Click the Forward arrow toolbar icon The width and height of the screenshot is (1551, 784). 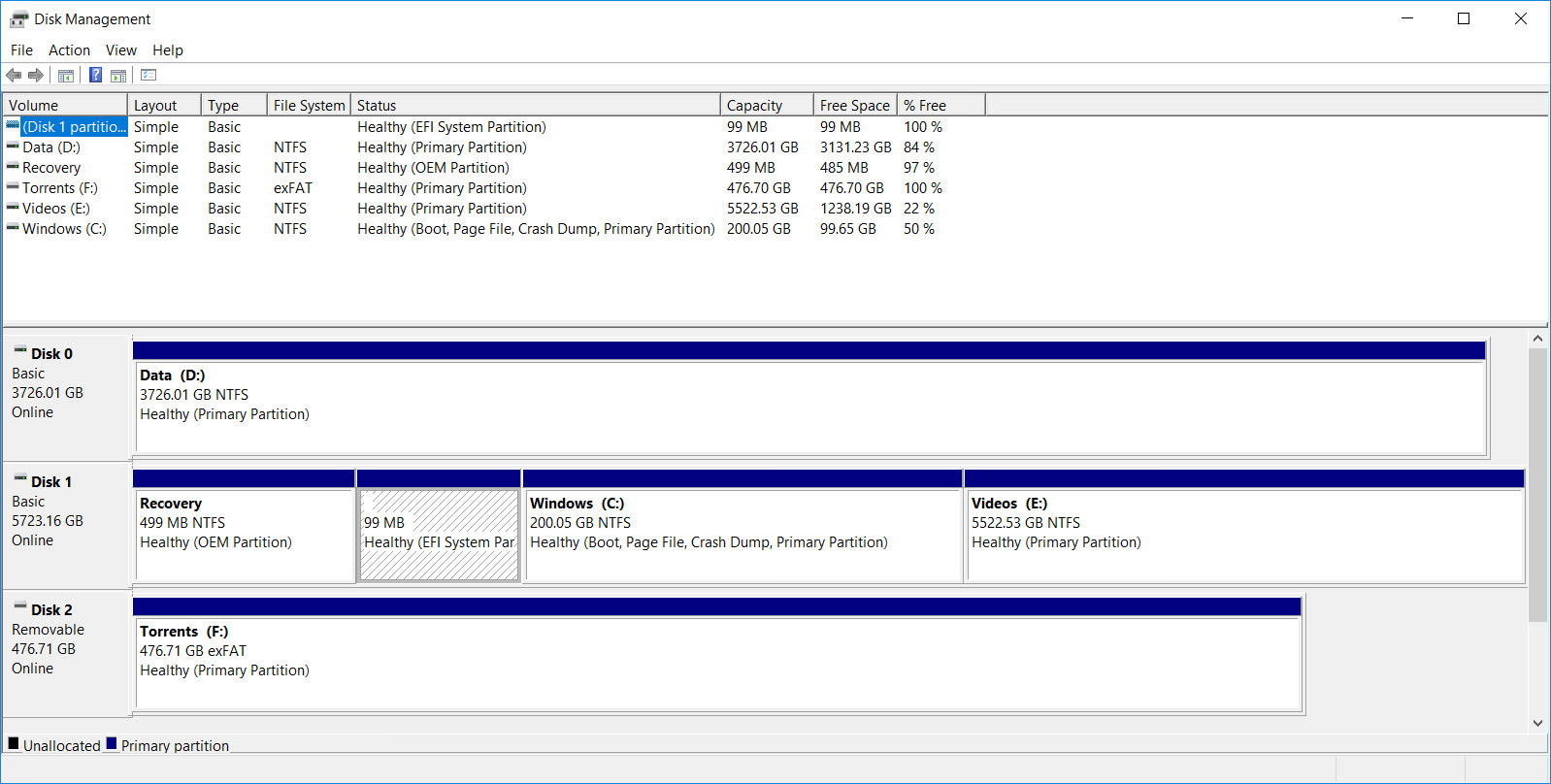(x=36, y=76)
